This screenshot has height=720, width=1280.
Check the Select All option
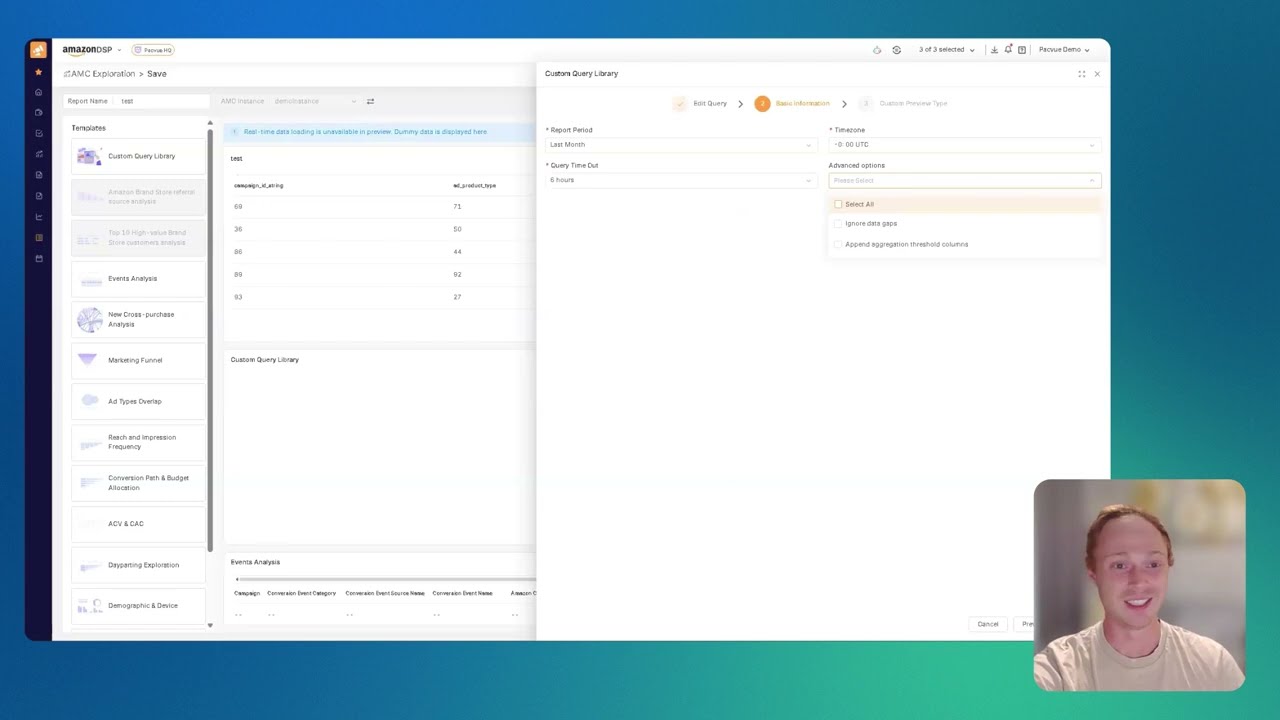click(839, 204)
